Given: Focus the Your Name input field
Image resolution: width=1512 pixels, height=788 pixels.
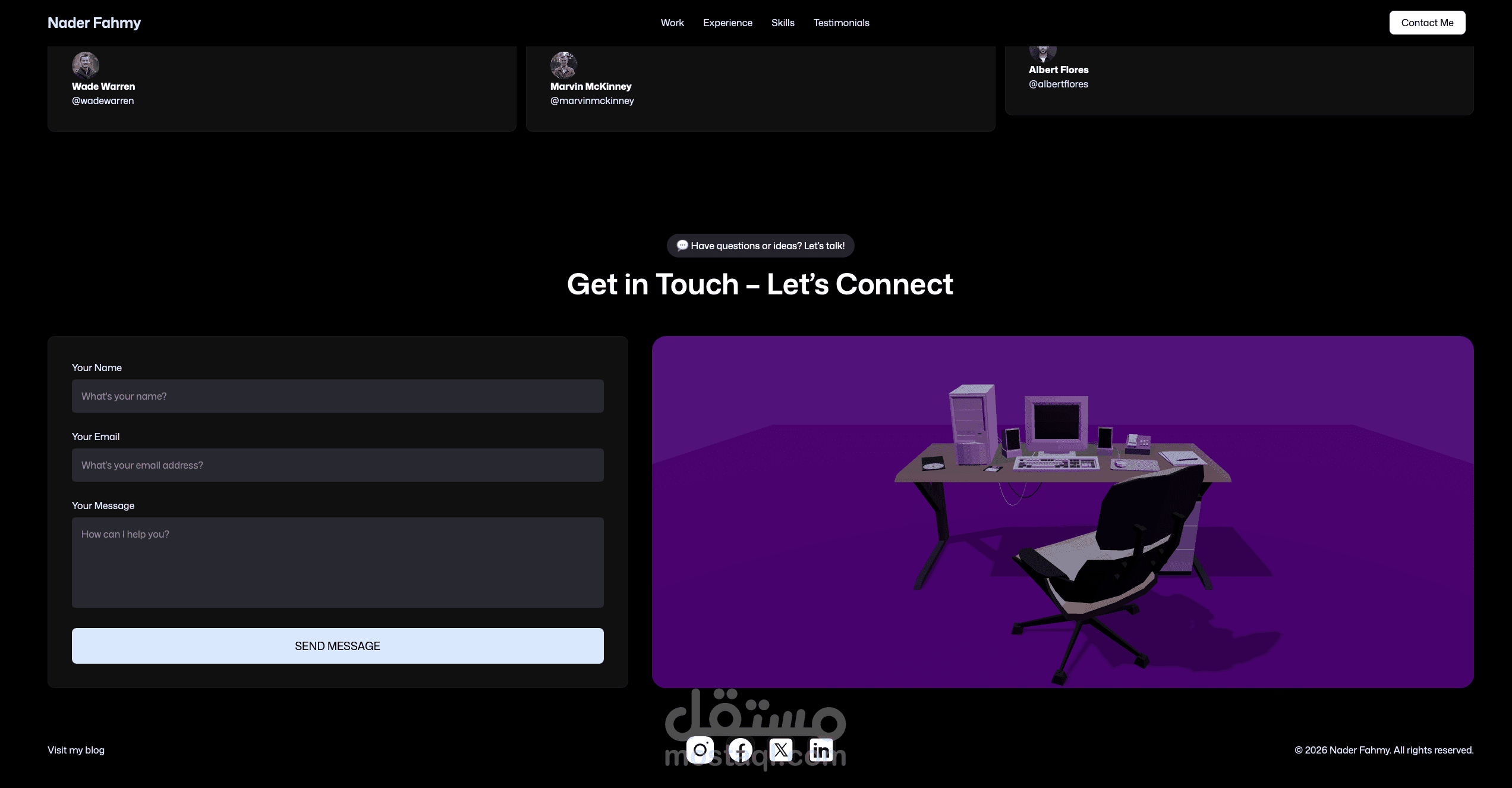Looking at the screenshot, I should pos(338,396).
